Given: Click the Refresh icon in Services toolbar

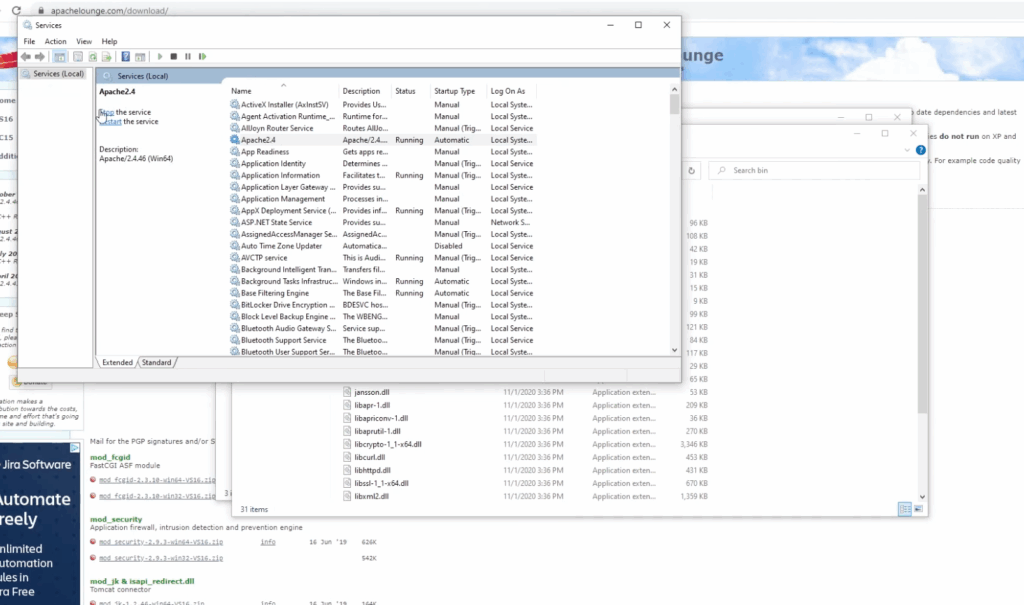Looking at the screenshot, I should pos(92,57).
